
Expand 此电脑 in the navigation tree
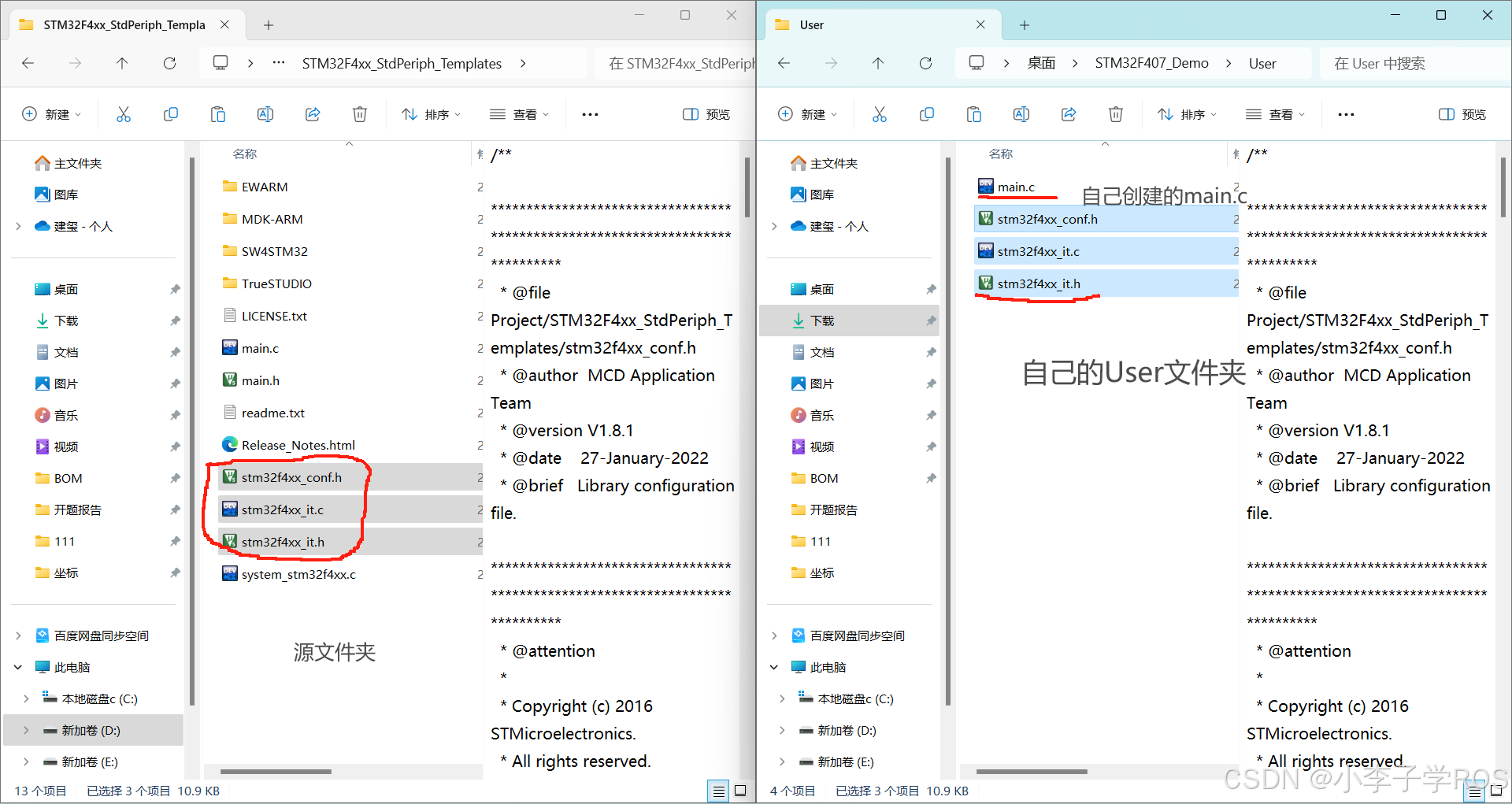click(773, 667)
